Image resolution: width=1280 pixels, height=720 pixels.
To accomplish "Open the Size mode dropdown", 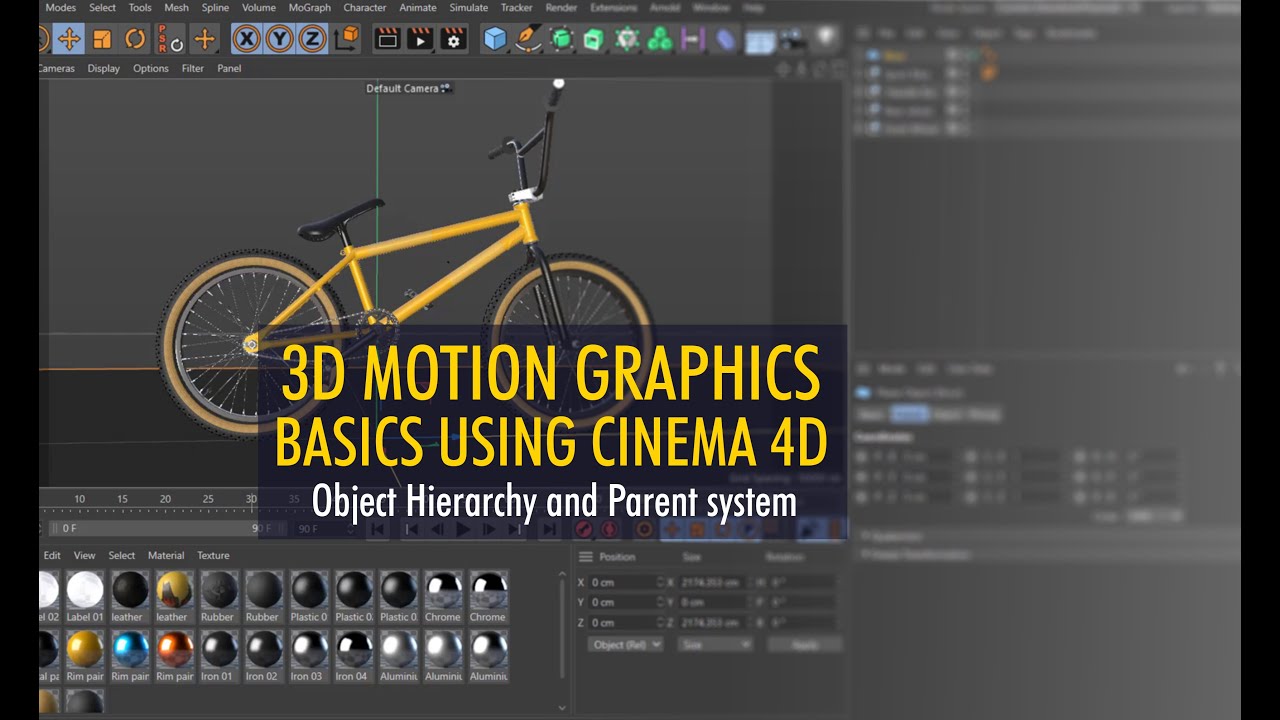I will [715, 645].
